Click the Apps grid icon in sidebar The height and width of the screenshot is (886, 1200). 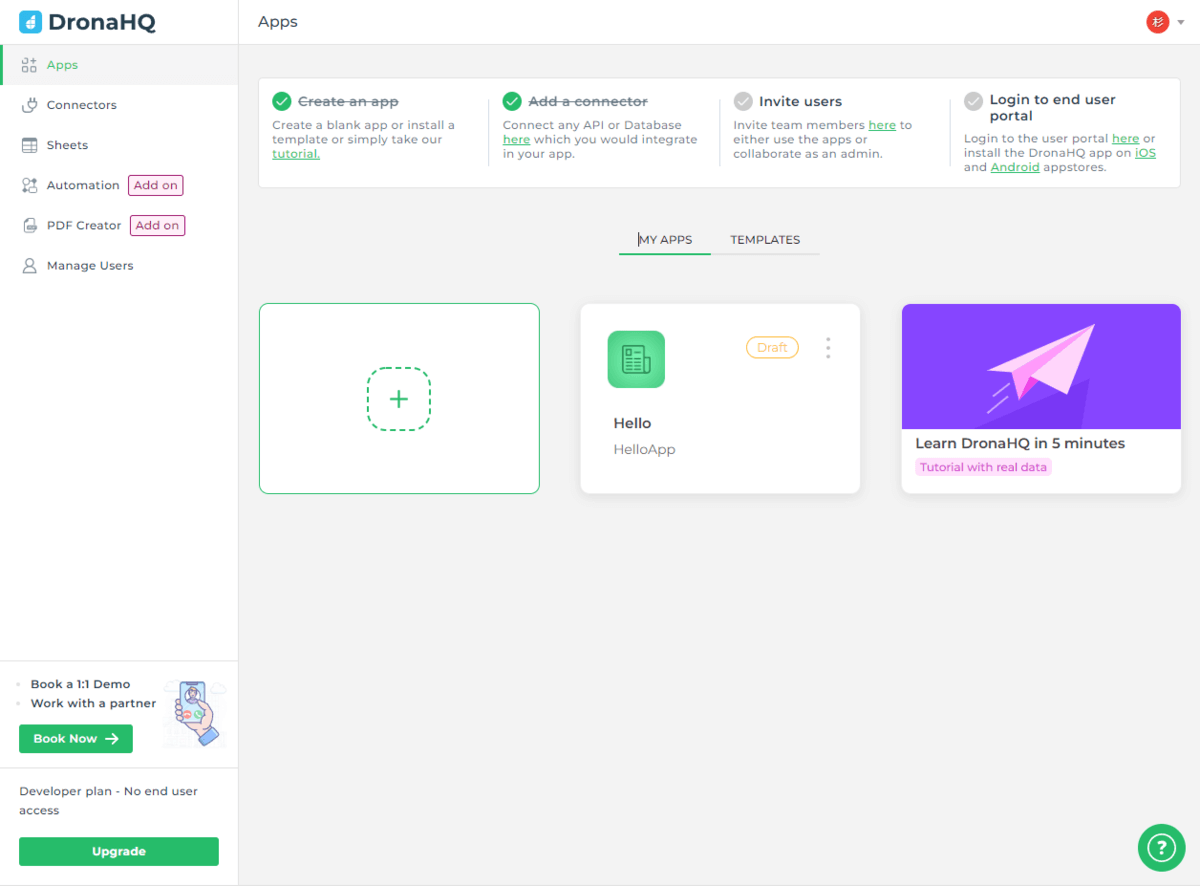click(29, 65)
